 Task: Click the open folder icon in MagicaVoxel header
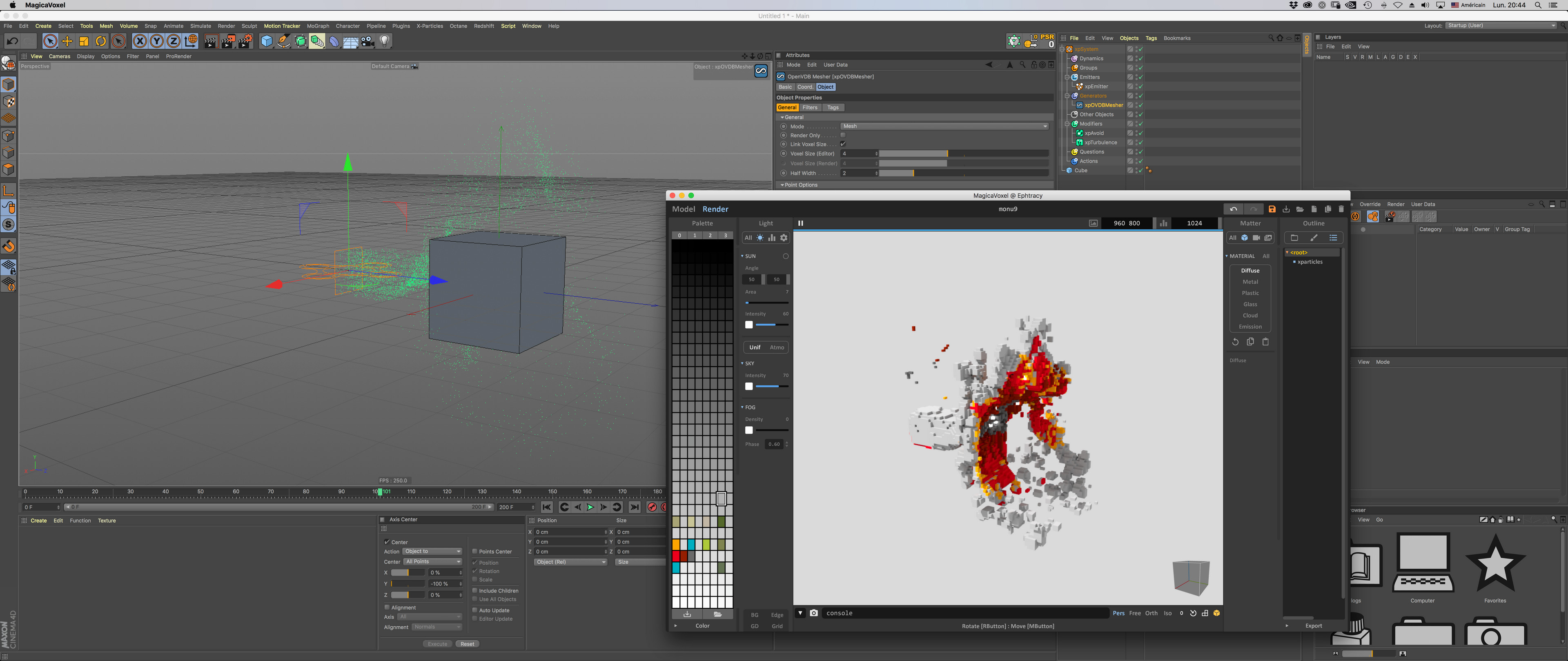click(x=1300, y=209)
